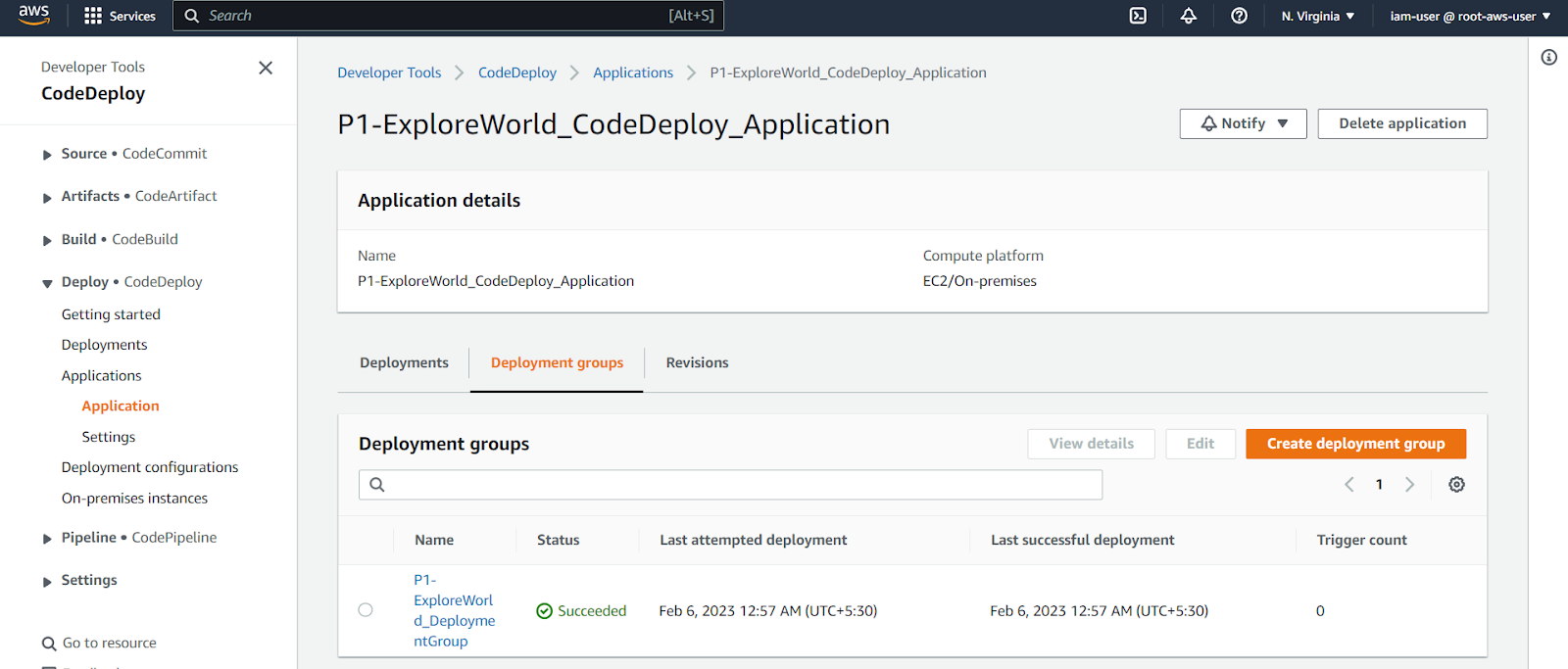The image size is (1568, 669).
Task: Click the Trigger count column header
Action: (1361, 540)
